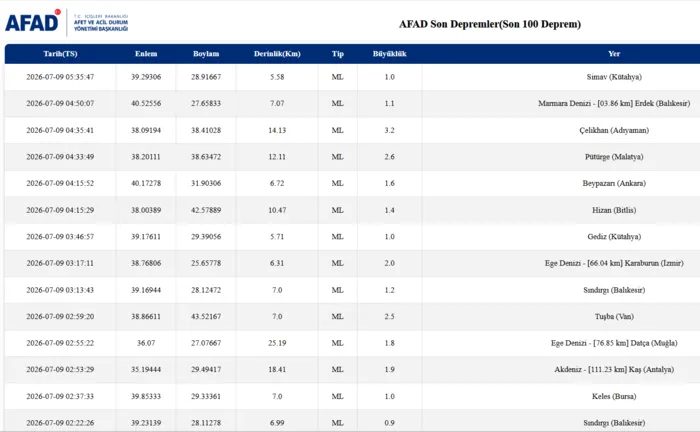700x432 pixels.
Task: Click the latitude 39.16944
Action: [x=146, y=290]
